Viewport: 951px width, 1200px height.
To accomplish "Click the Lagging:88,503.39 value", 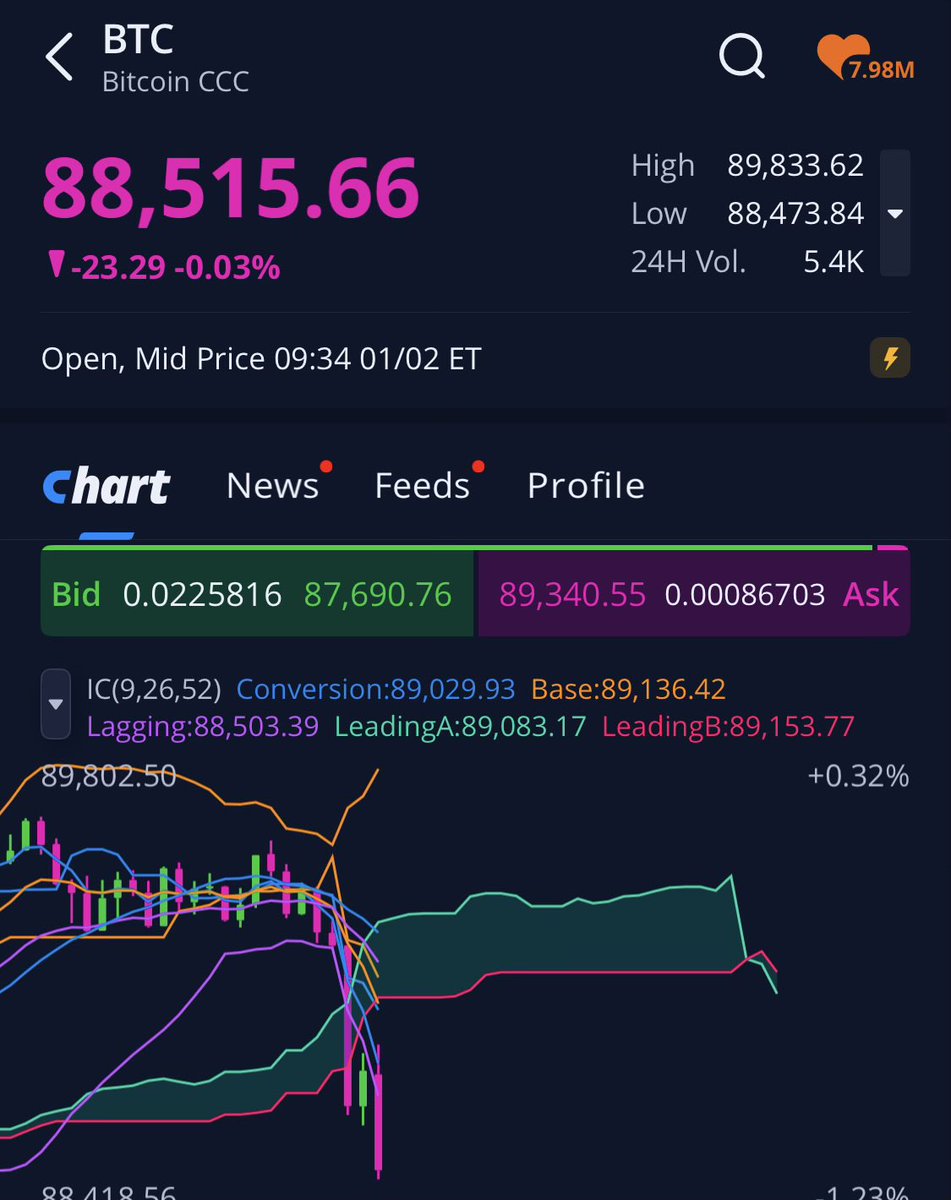I will 203,725.
